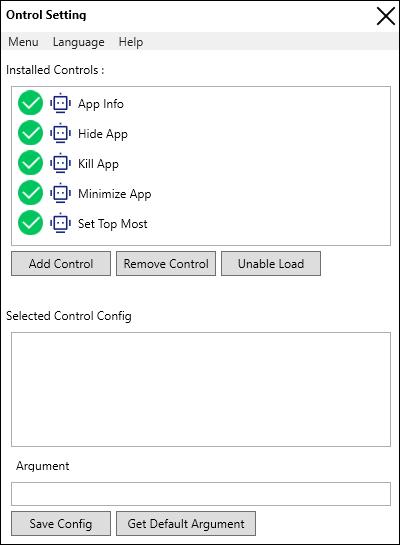Click the robot icon beside Minimize App
Screen dimensions: 400x545
[x=60, y=193]
